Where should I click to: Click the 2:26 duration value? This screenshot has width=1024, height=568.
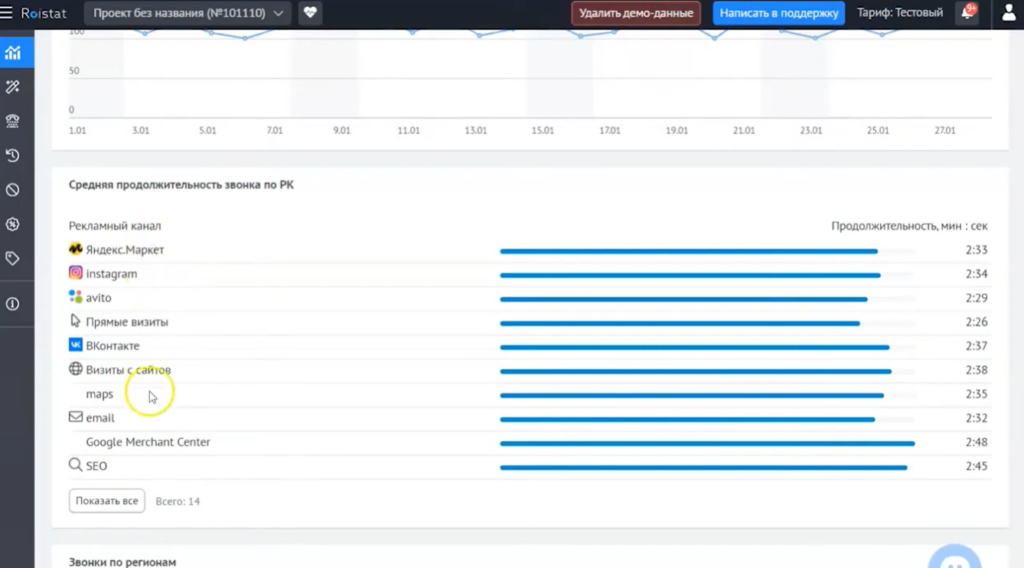(976, 322)
